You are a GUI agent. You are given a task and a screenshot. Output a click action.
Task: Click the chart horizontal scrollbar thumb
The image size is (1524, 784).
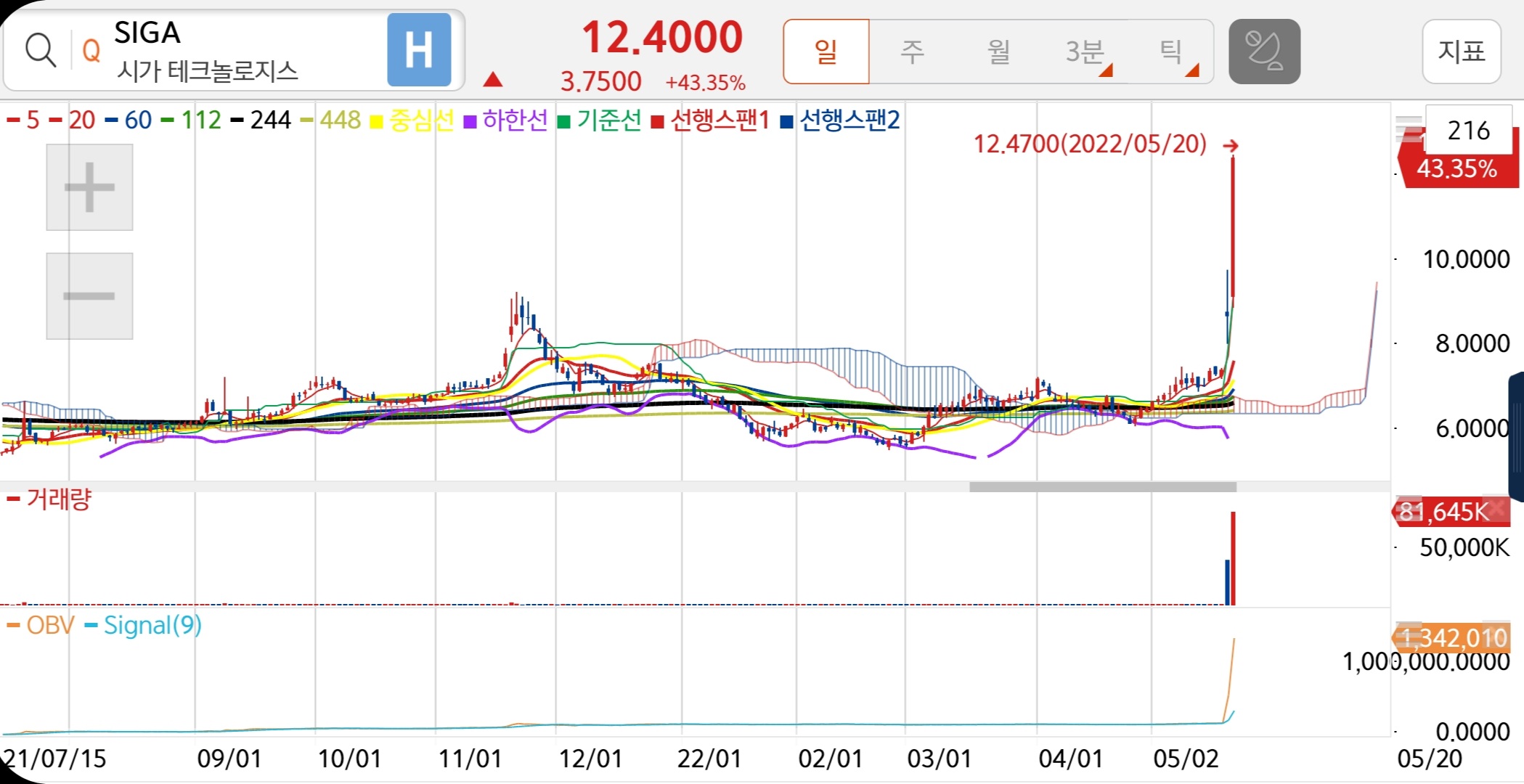coord(1102,487)
